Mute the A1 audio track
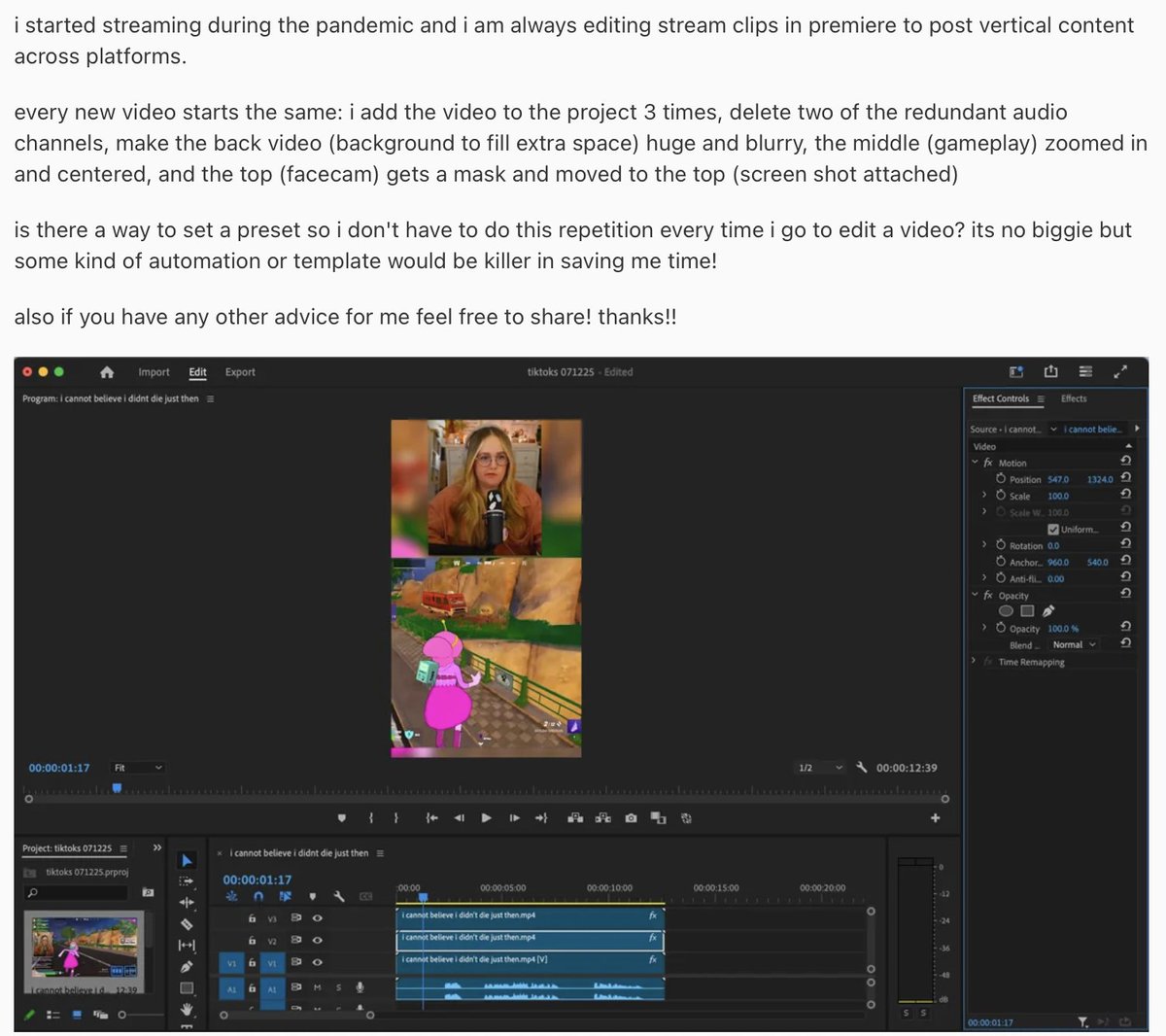Viewport: 1166px width, 1036px height. [318, 987]
